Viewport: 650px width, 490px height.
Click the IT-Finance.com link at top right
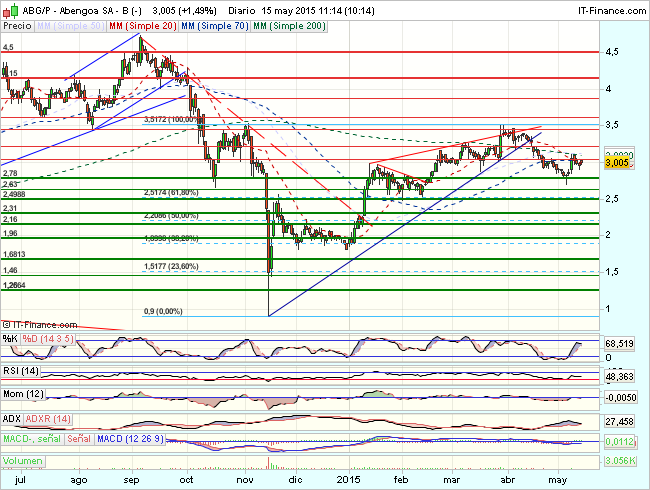click(606, 9)
